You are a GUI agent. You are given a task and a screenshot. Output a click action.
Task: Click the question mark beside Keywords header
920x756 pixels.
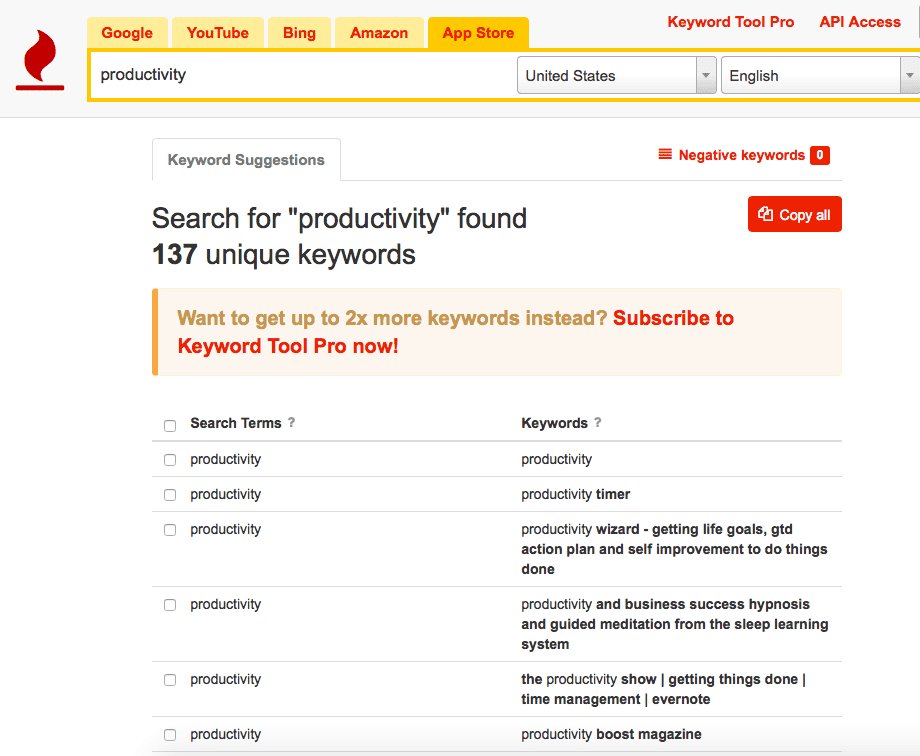(598, 423)
